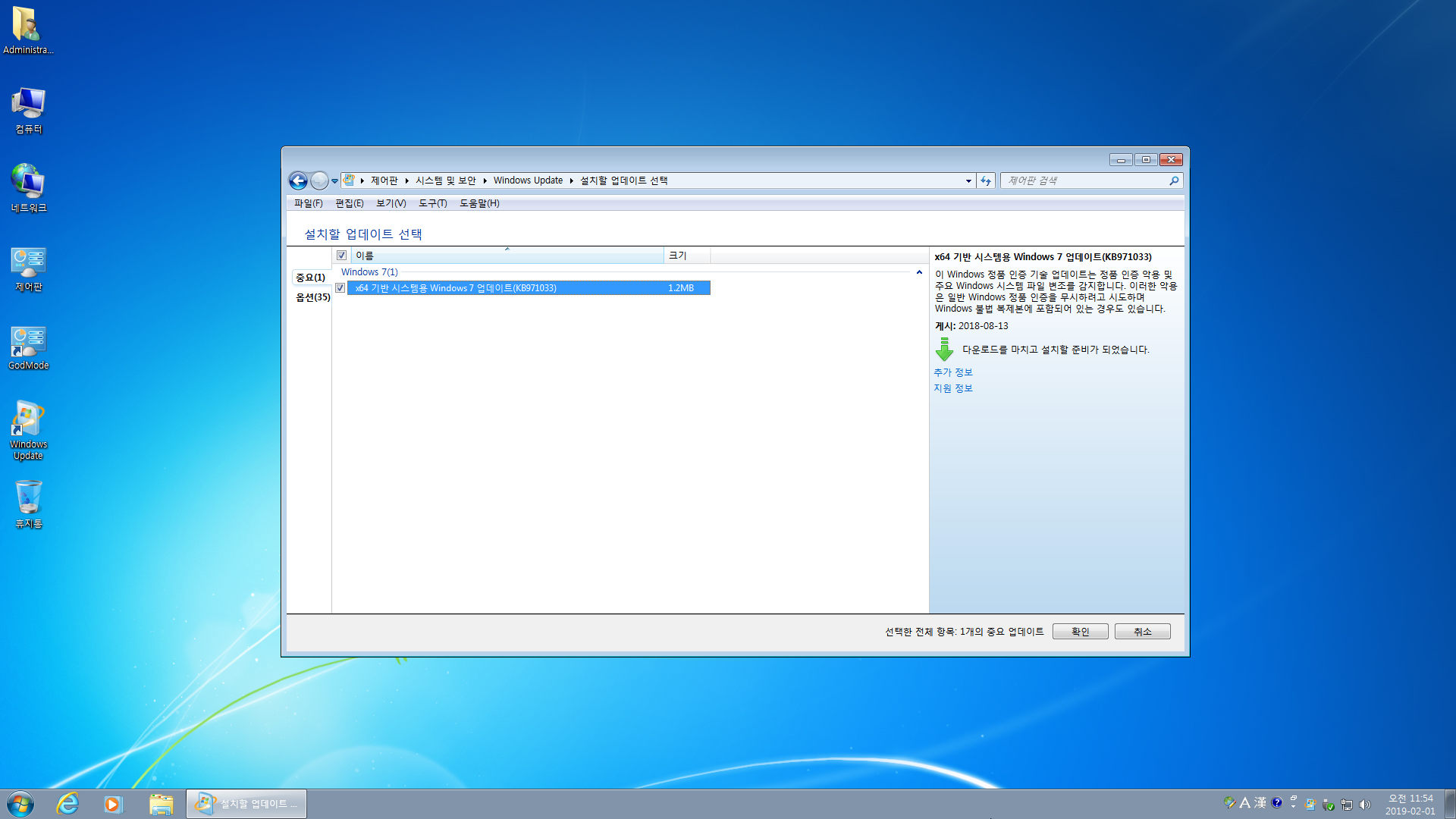Viewport: 1456px width, 819px height.
Task: Click the Windows 7(1) group label
Action: coord(369,272)
